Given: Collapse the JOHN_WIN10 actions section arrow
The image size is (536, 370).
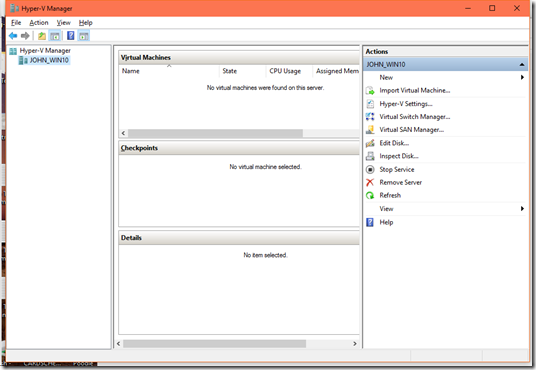Looking at the screenshot, I should pos(522,64).
